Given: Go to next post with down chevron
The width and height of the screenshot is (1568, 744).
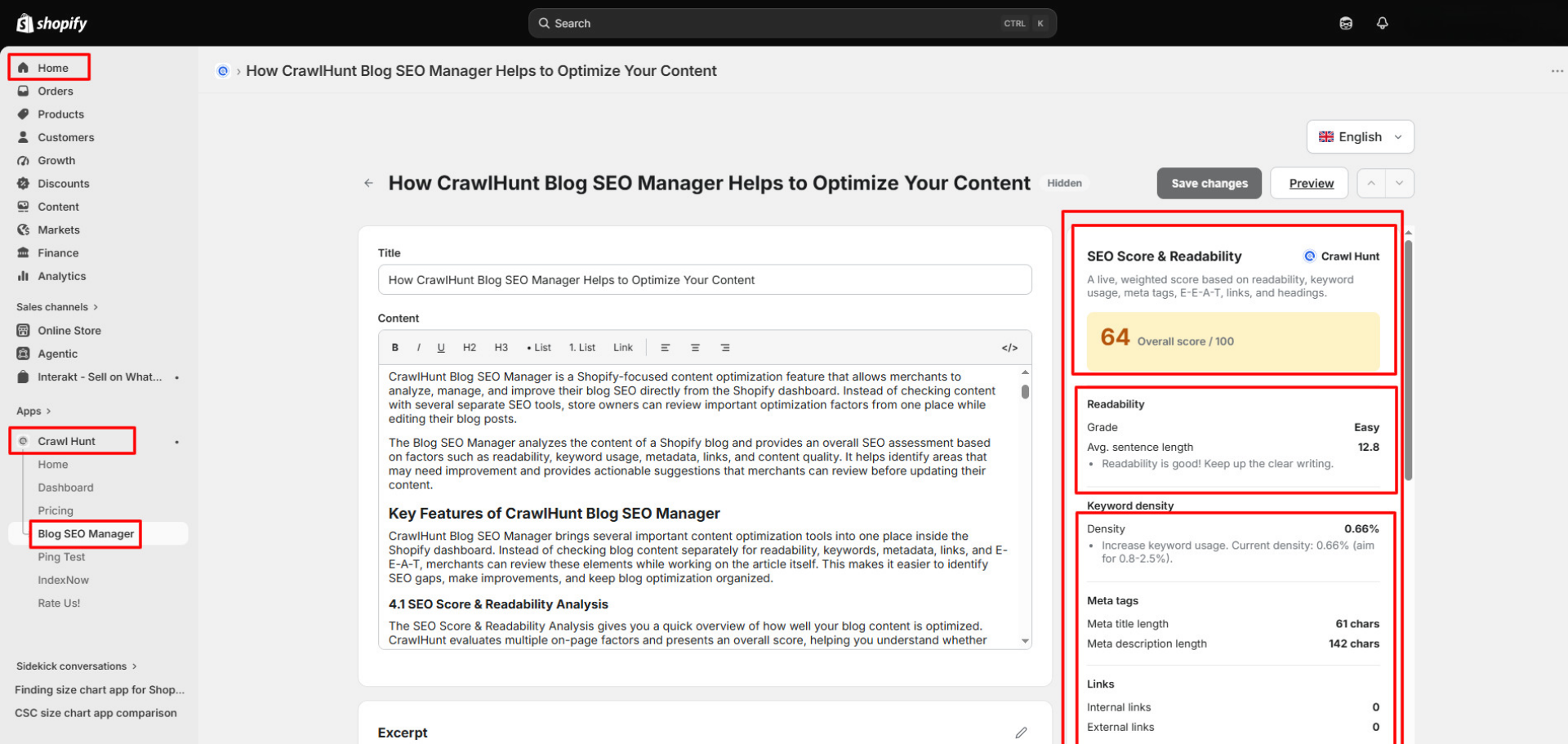Looking at the screenshot, I should pos(1400,183).
